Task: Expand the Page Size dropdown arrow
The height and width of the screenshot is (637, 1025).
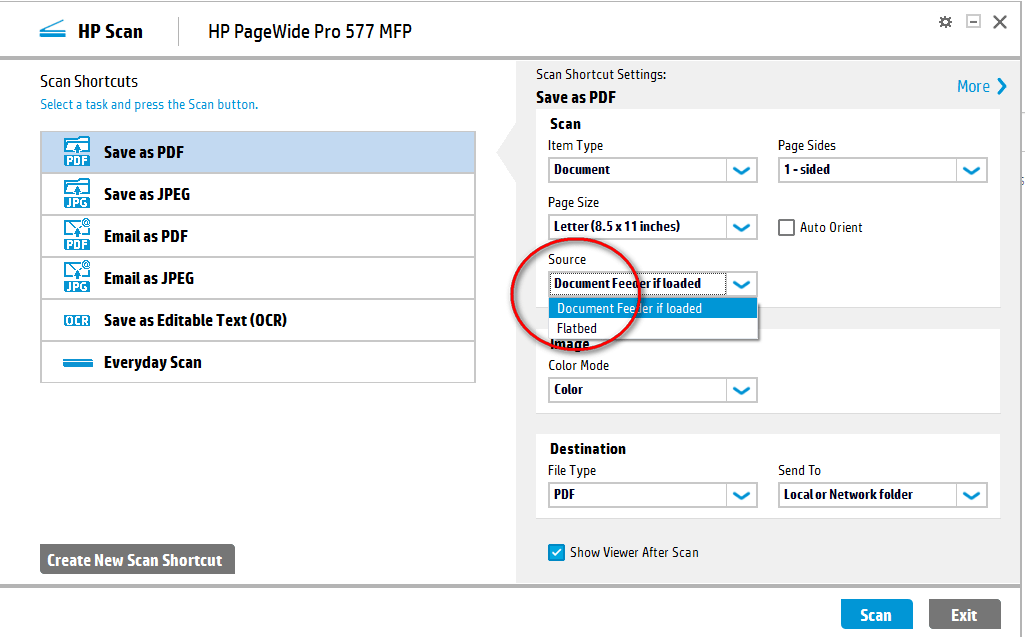Action: (x=741, y=227)
